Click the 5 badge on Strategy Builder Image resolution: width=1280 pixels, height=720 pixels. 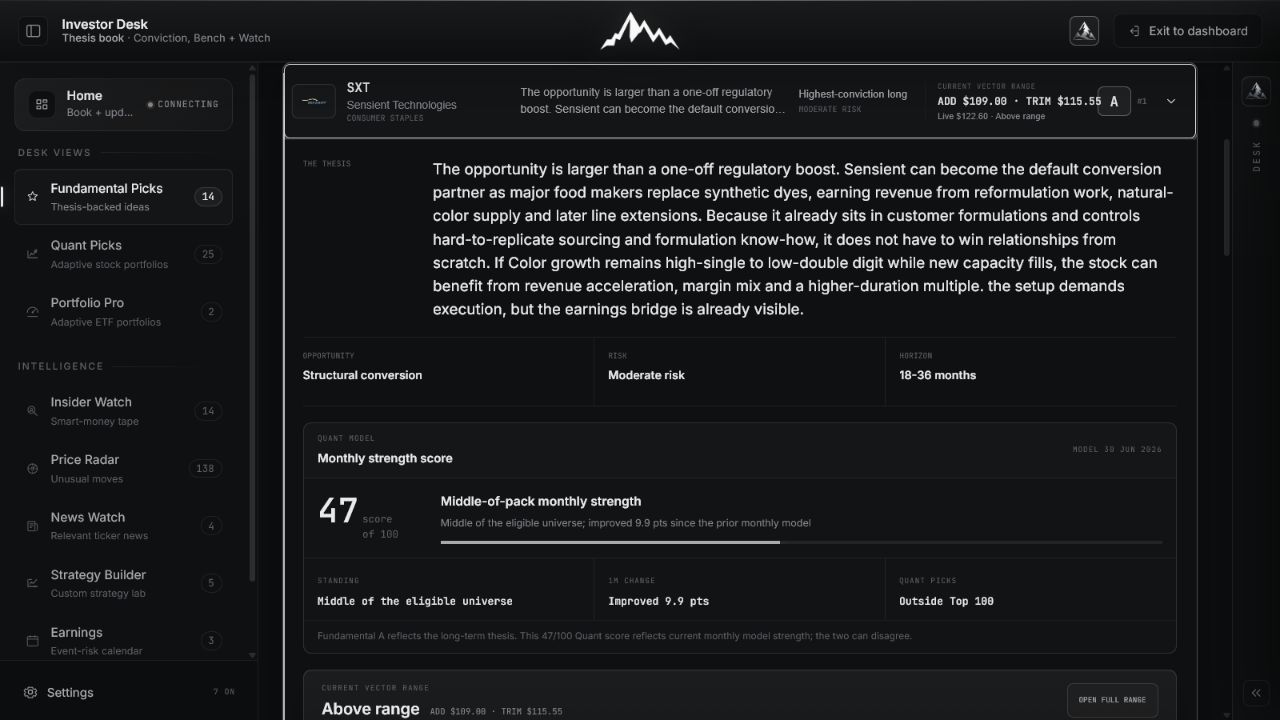(x=211, y=584)
